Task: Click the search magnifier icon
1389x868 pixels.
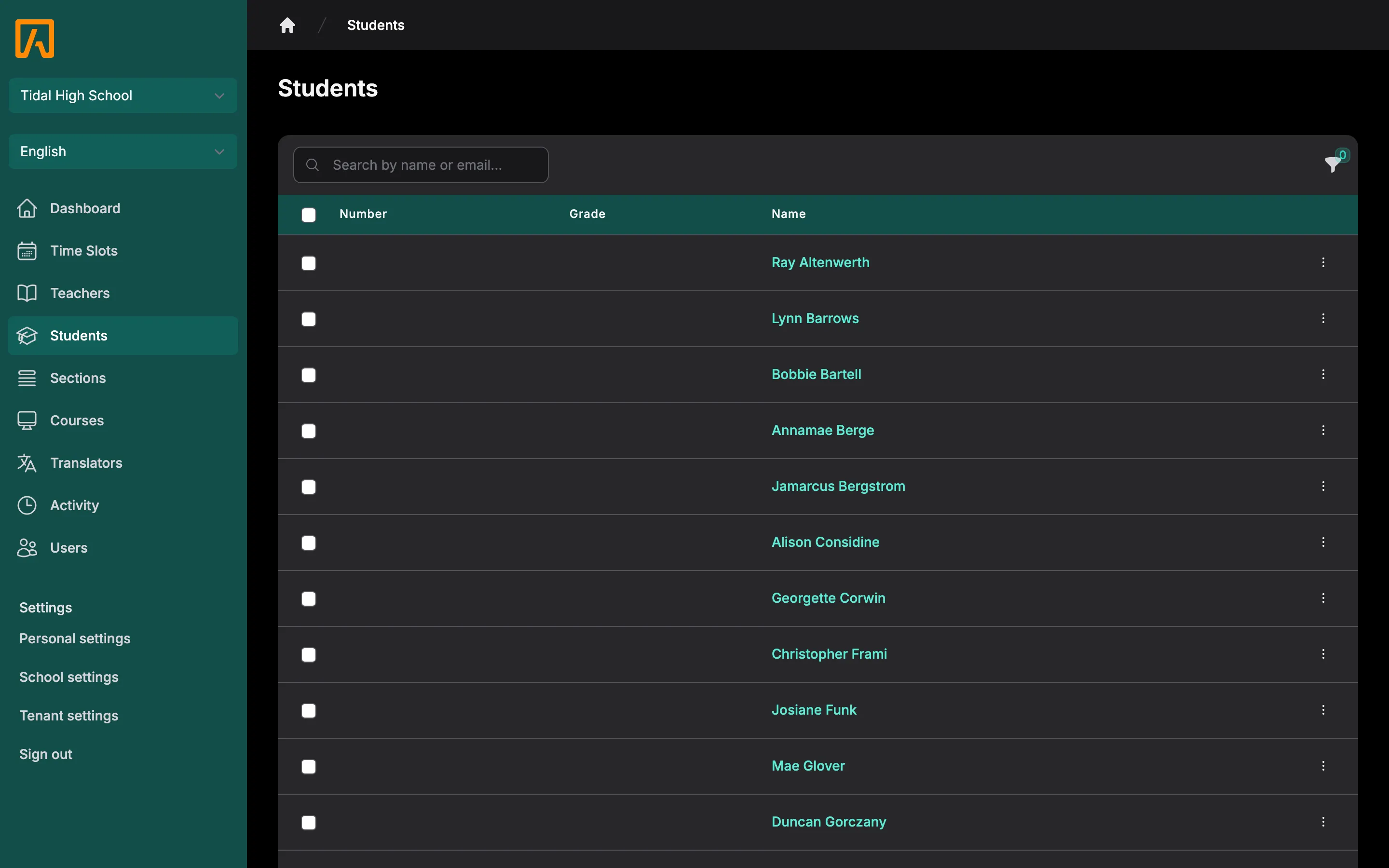Action: pos(312,165)
